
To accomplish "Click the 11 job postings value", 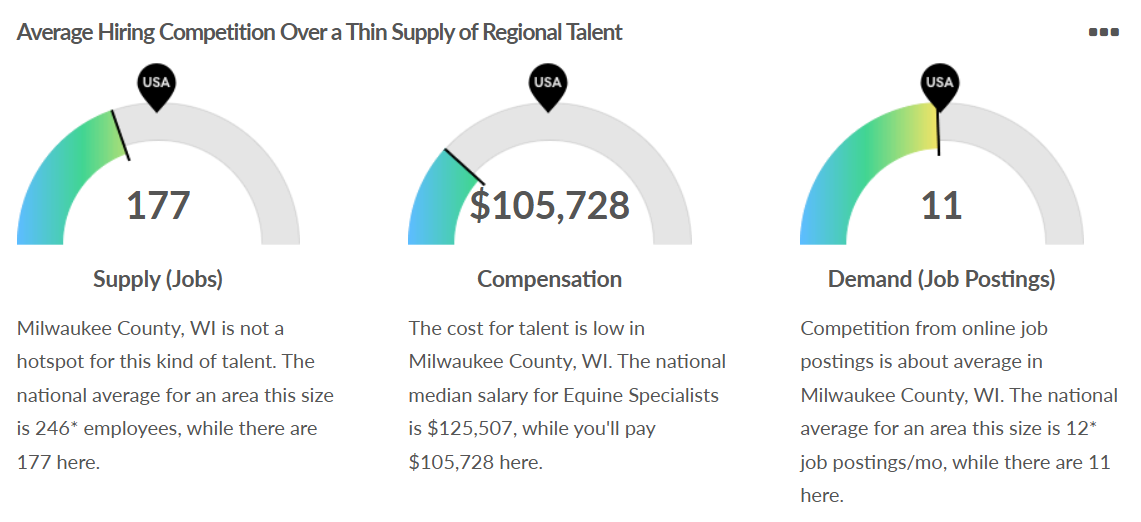I will coord(941,206).
